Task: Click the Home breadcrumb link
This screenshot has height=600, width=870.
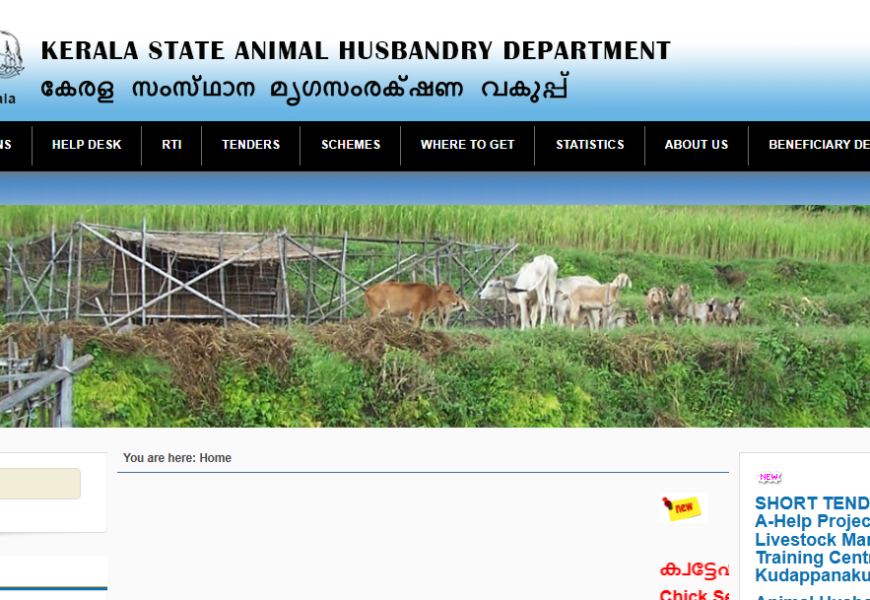Action: tap(215, 458)
